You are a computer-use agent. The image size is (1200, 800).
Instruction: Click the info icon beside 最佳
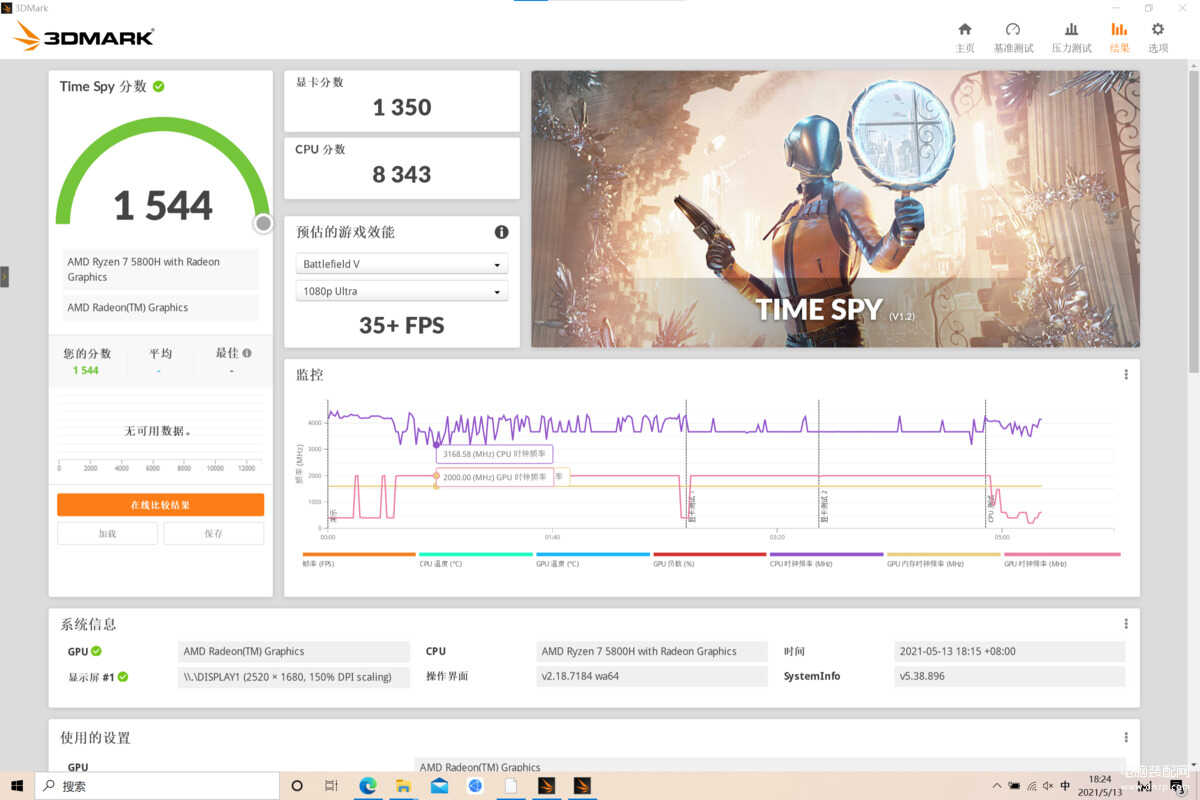point(247,353)
